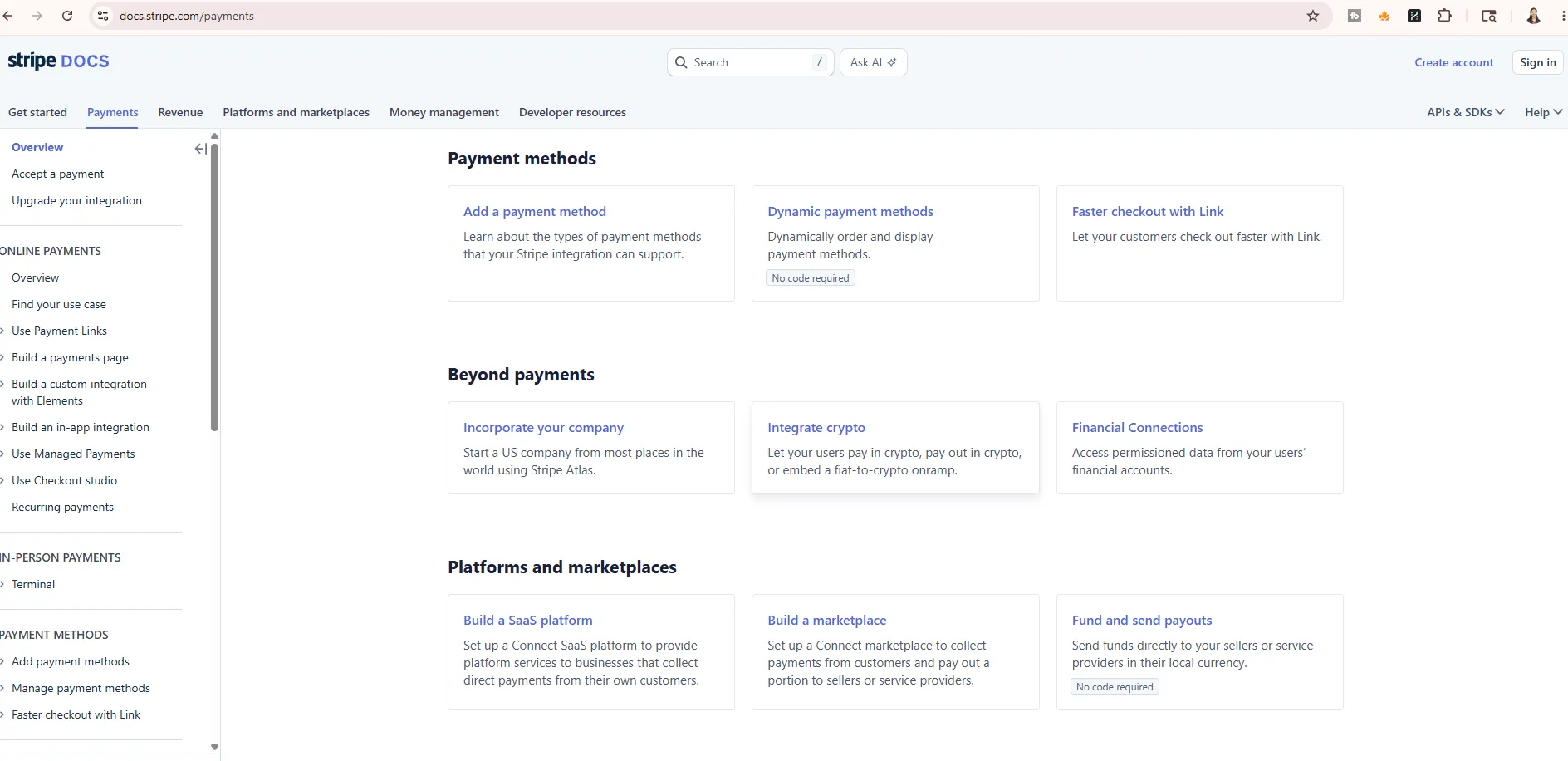Click No code required badge under Dynamic payment methods
Image resolution: width=1568 pixels, height=761 pixels.
coord(811,278)
